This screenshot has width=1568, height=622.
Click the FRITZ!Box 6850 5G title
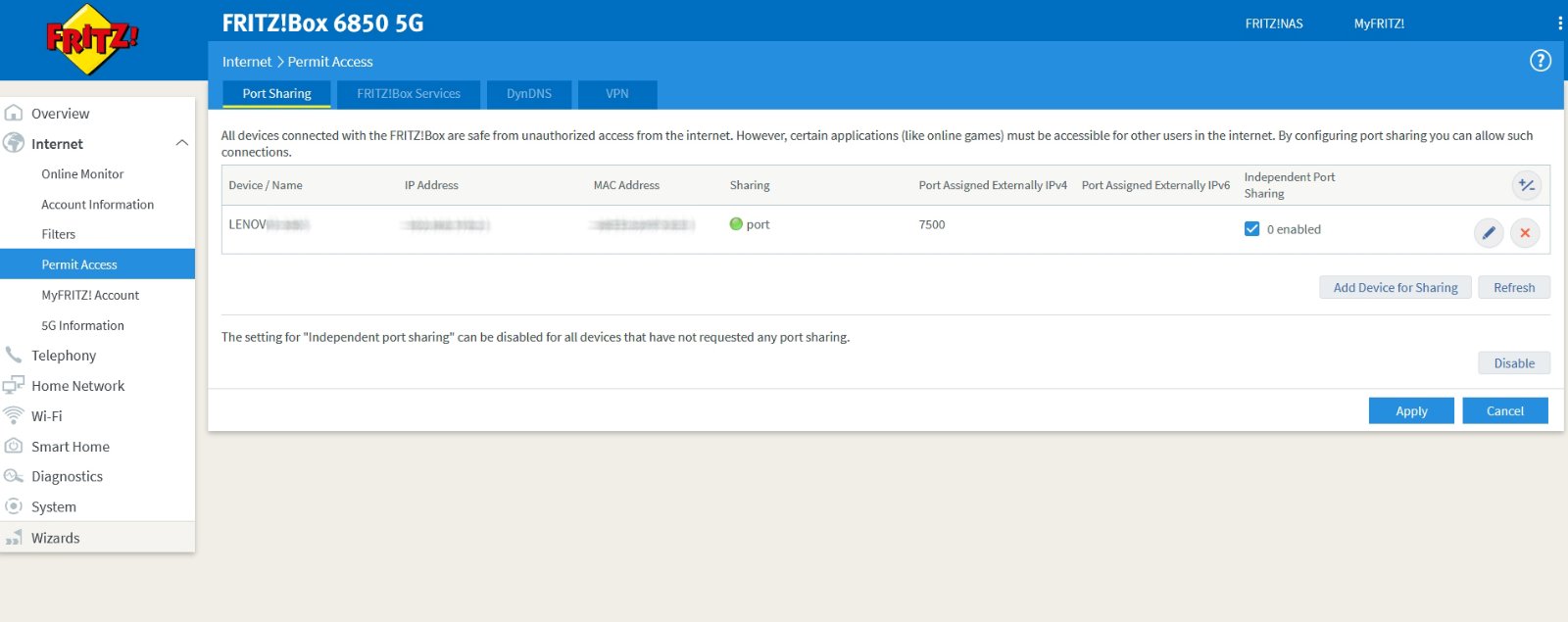click(x=322, y=24)
